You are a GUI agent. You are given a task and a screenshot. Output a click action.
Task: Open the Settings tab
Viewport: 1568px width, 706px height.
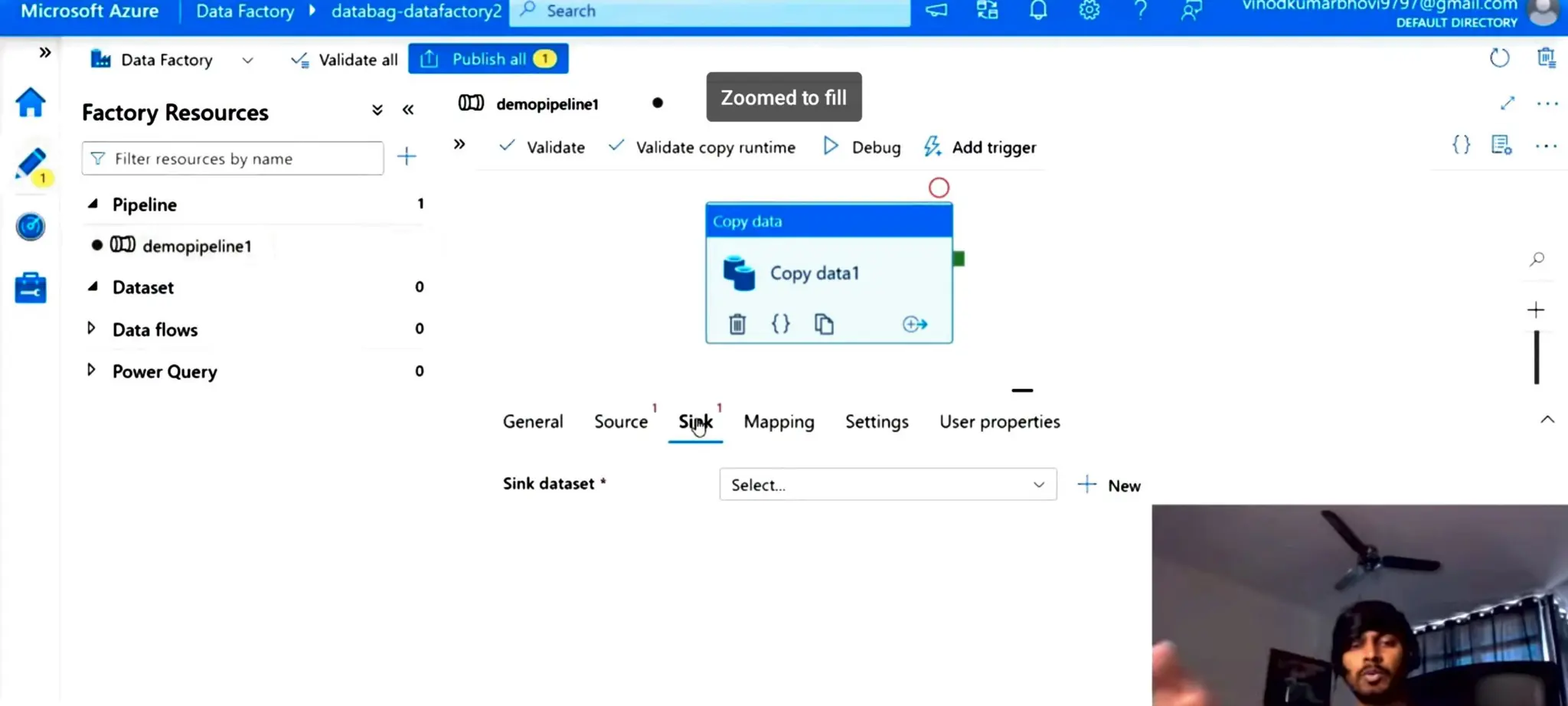877,421
